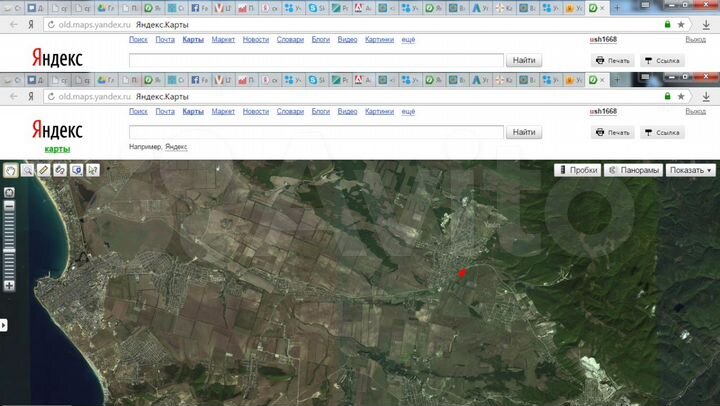Click the red location marker on map
This screenshot has width=720, height=406.
pyautogui.click(x=462, y=273)
